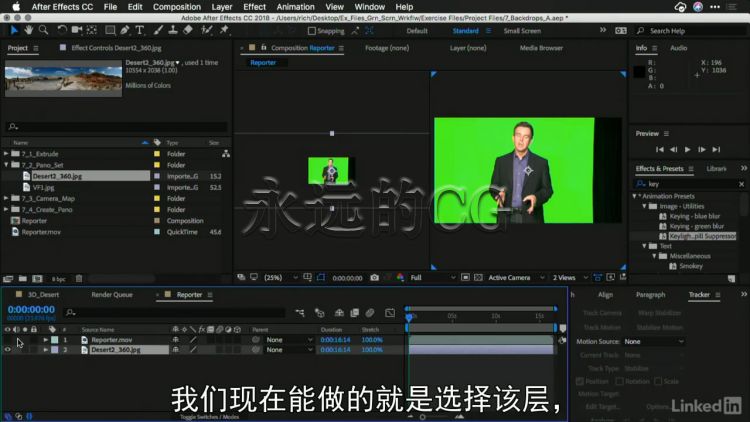This screenshot has width=750, height=422.
Task: Open the Active Camera dropdown
Action: 516,278
